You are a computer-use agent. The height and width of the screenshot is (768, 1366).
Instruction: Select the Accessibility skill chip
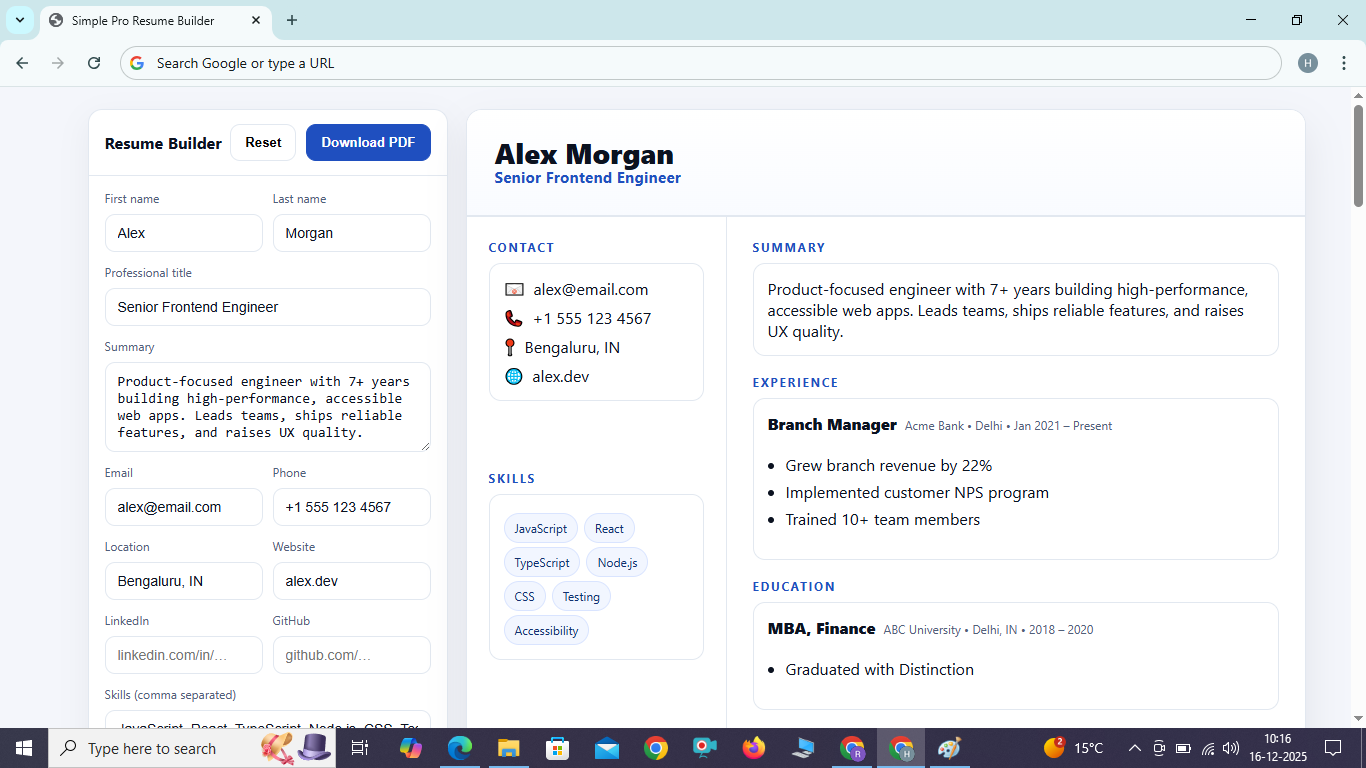[546, 630]
